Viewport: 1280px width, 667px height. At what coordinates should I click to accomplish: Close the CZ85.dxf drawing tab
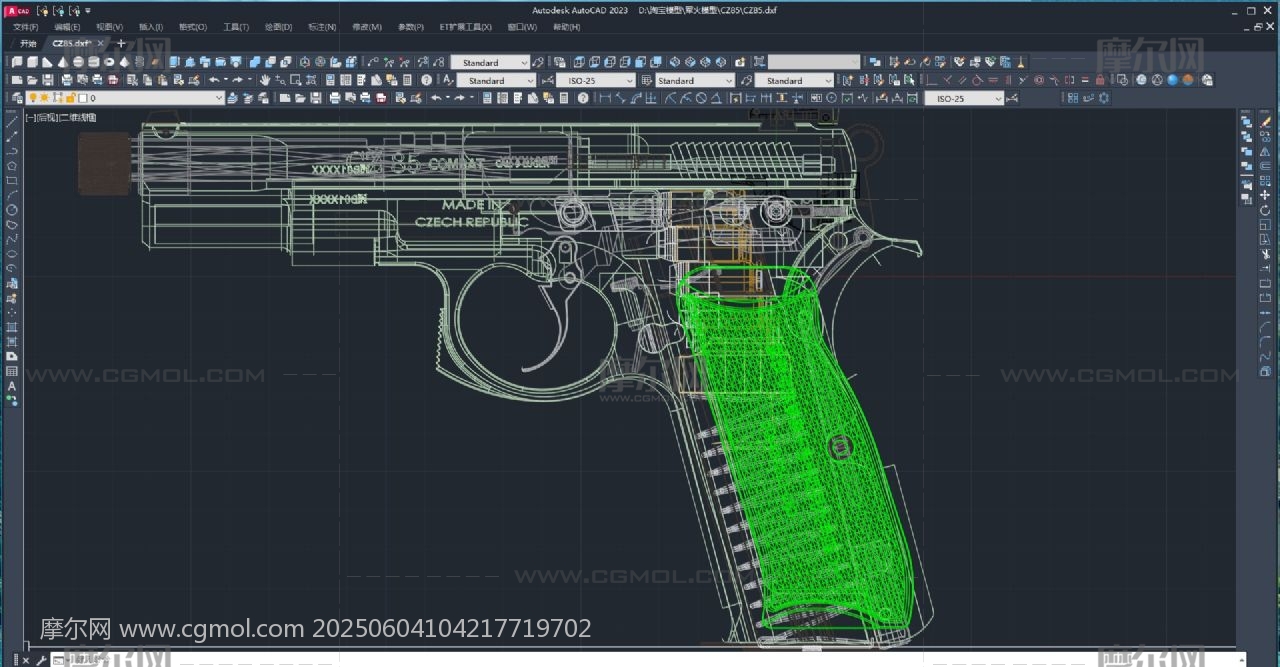click(100, 44)
